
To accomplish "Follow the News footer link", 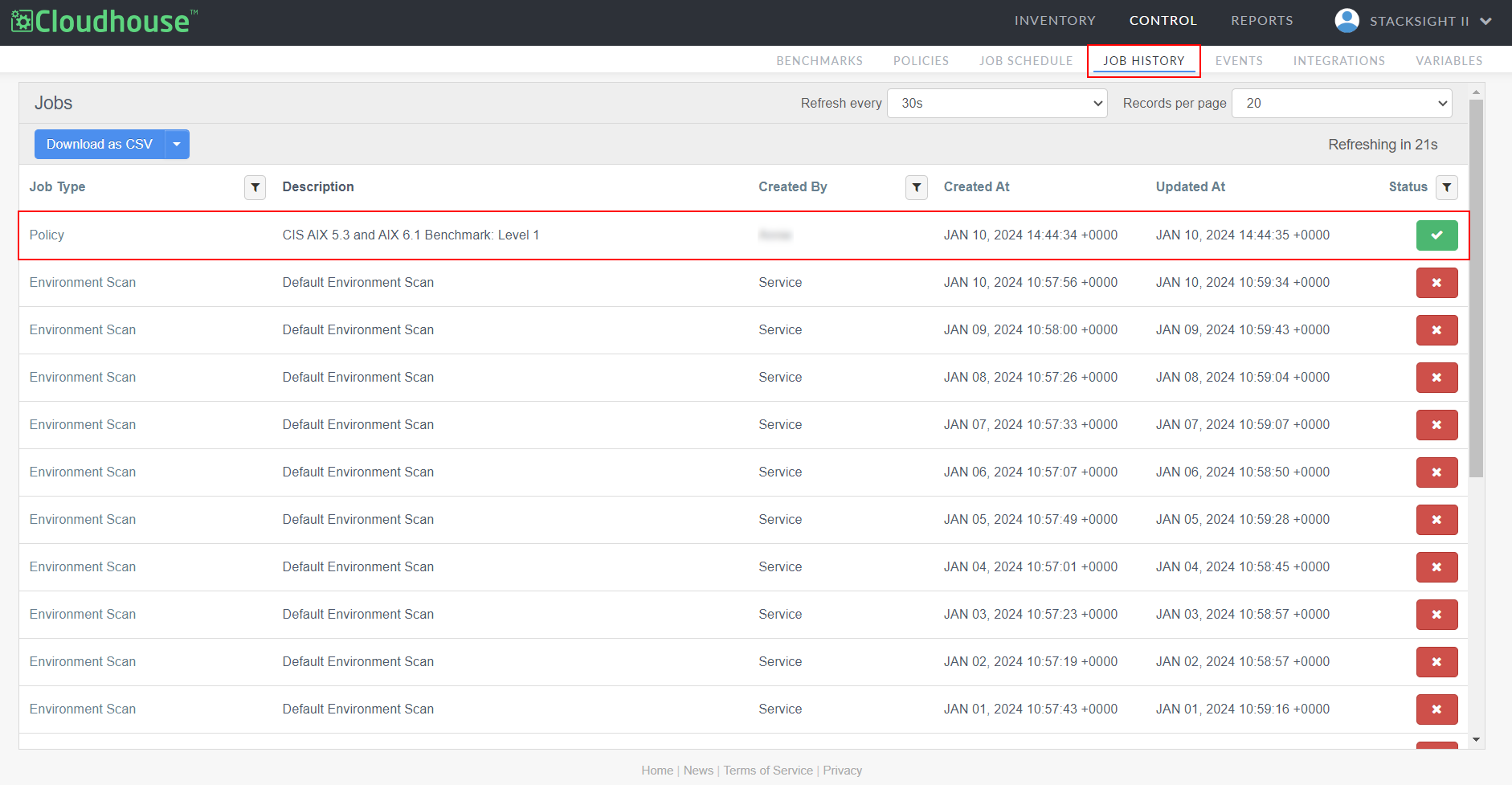I will pos(698,771).
